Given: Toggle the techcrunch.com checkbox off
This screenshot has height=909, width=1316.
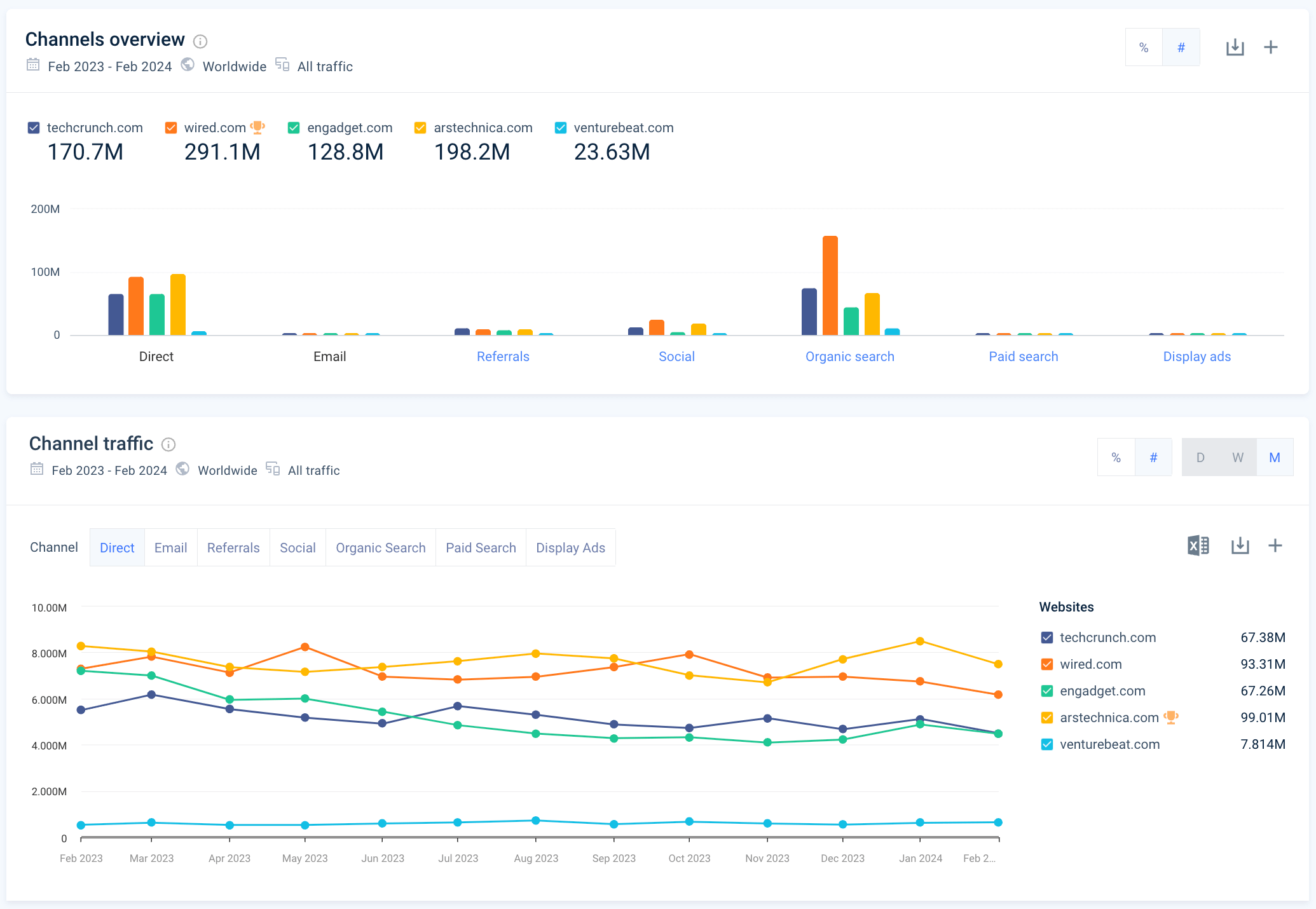Looking at the screenshot, I should click(x=36, y=128).
